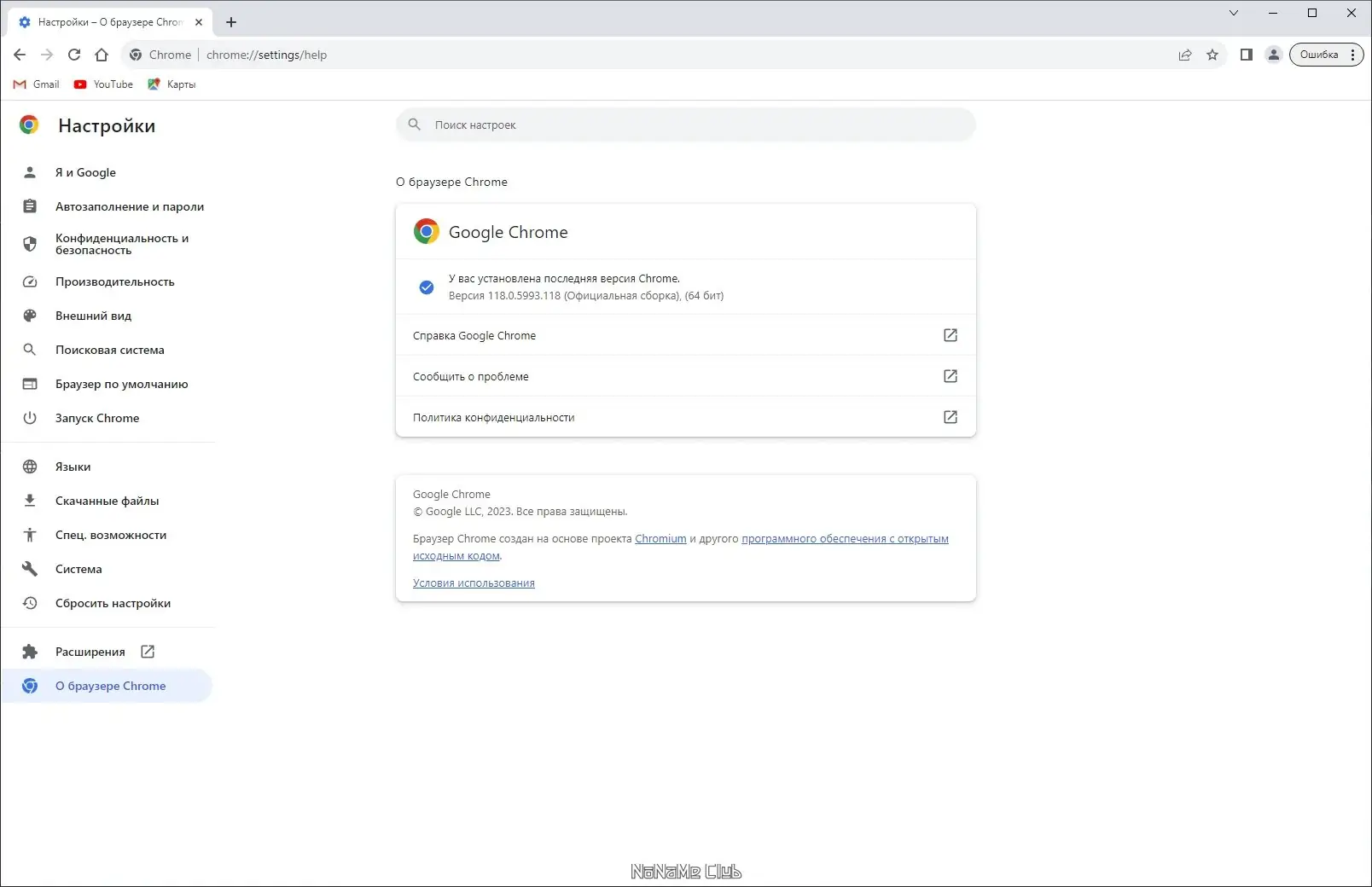Screen dimensions: 1372x887
Task: Open the Gmail bookmark
Action: 37,84
